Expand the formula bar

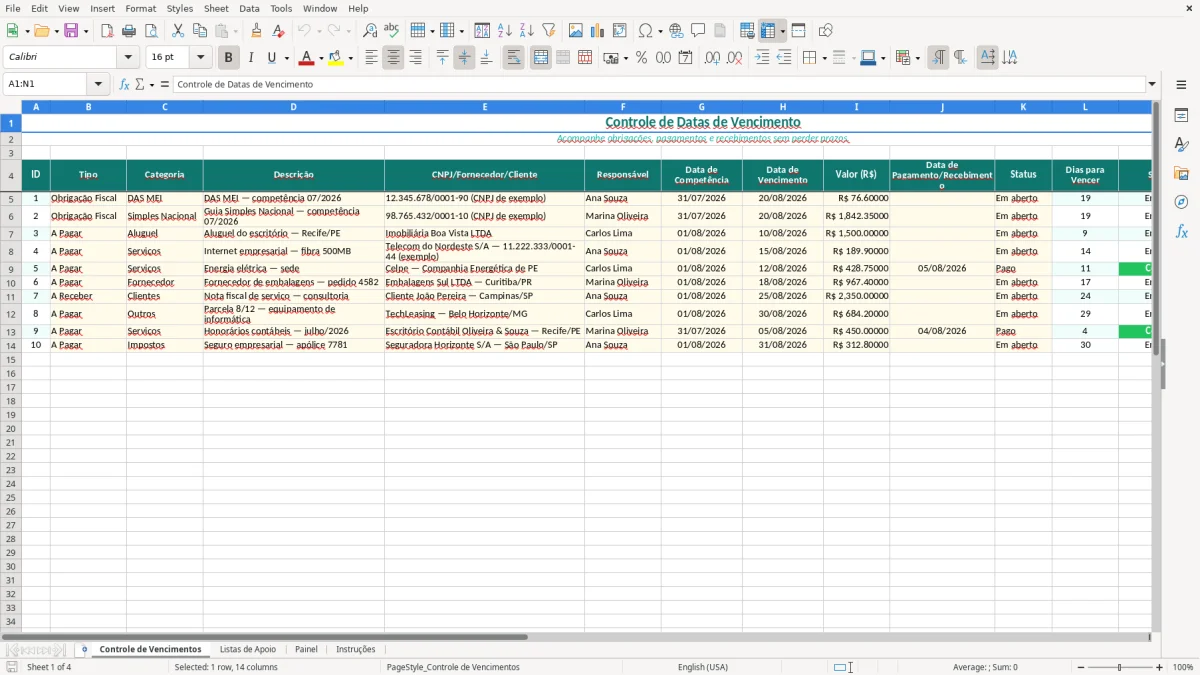click(x=1152, y=85)
